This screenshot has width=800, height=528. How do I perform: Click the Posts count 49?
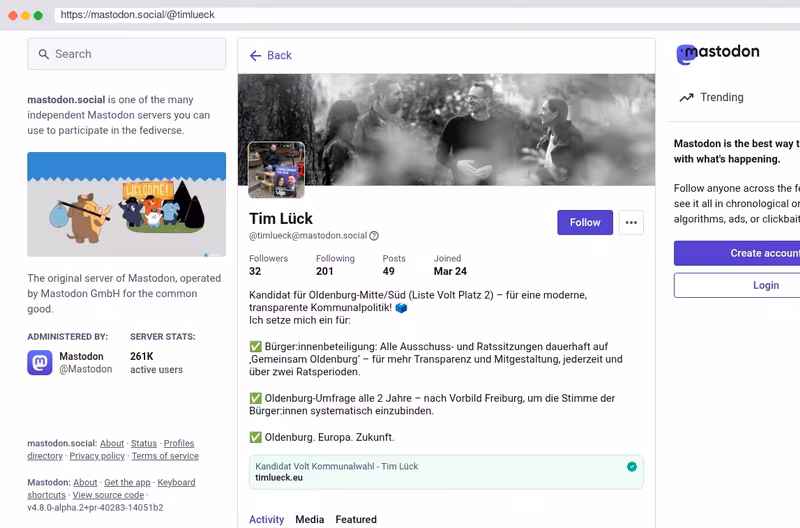point(394,265)
